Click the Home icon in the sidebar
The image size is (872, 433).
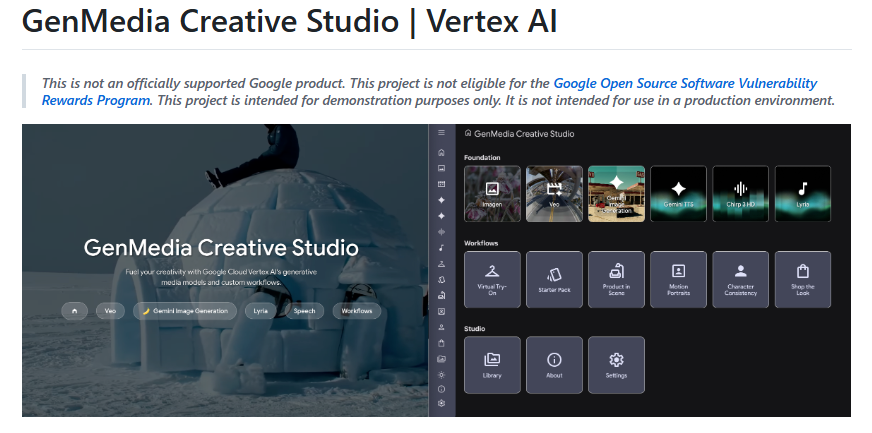coord(441,152)
